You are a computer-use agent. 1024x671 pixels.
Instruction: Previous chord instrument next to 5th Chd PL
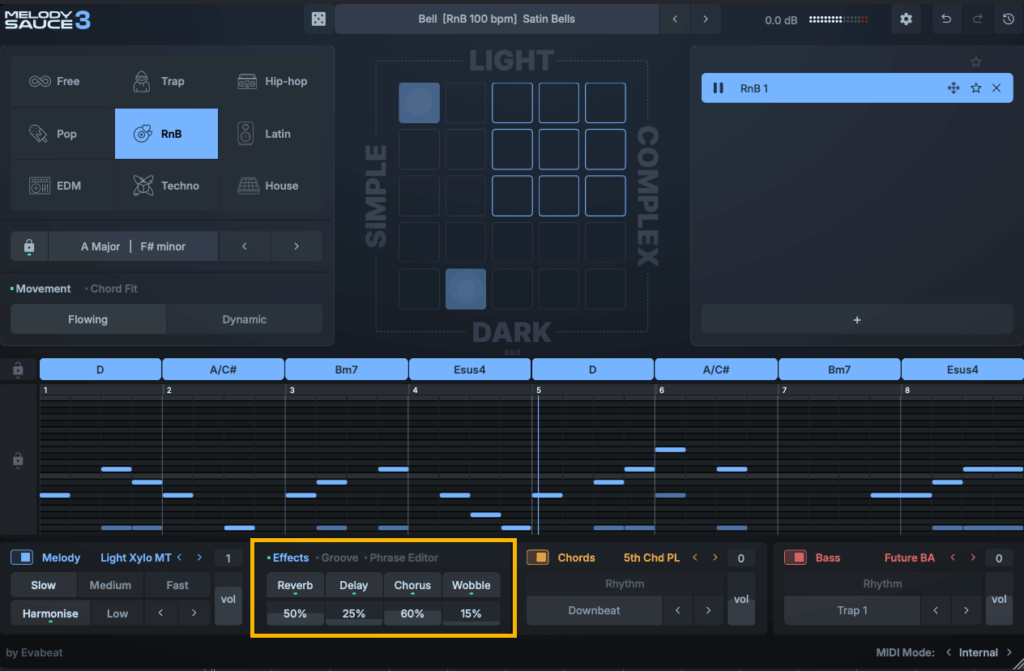tap(695, 557)
